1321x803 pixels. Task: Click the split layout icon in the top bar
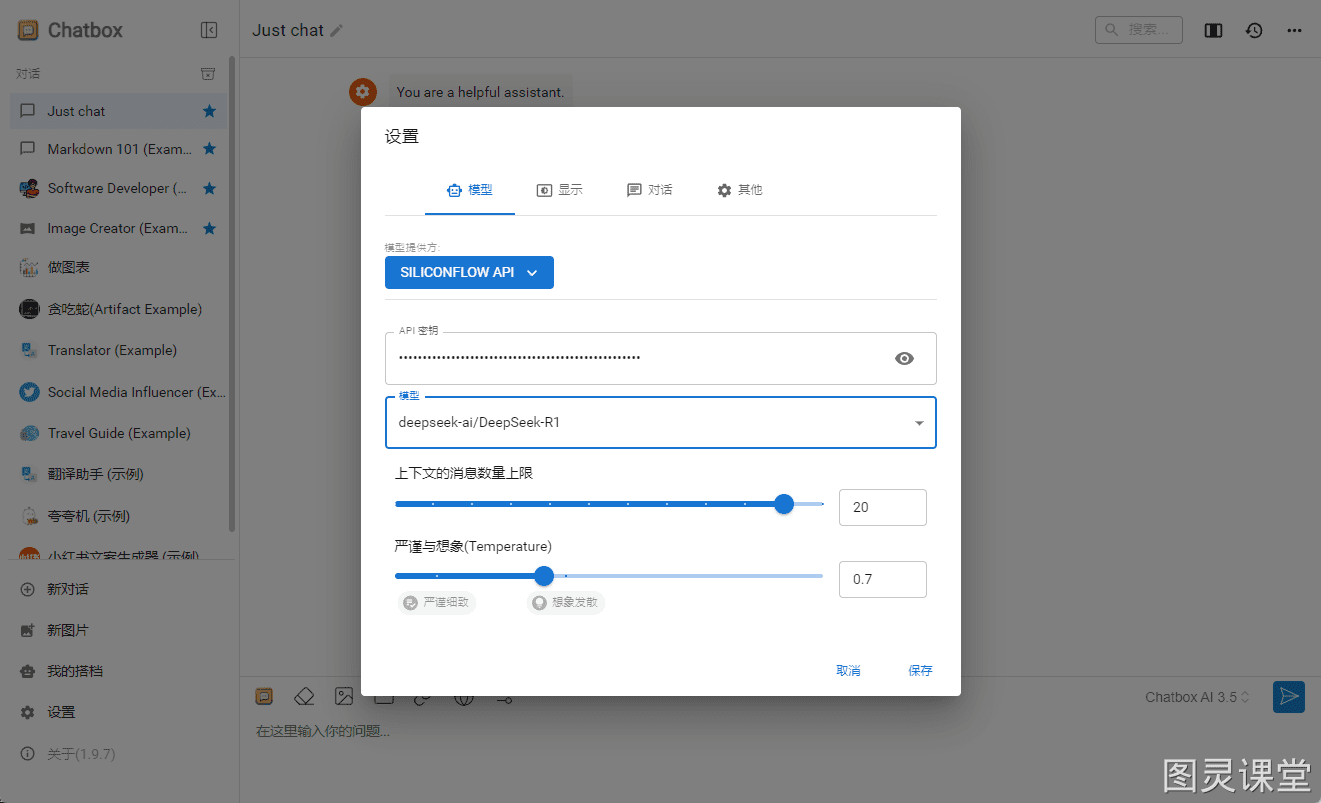click(x=1213, y=30)
